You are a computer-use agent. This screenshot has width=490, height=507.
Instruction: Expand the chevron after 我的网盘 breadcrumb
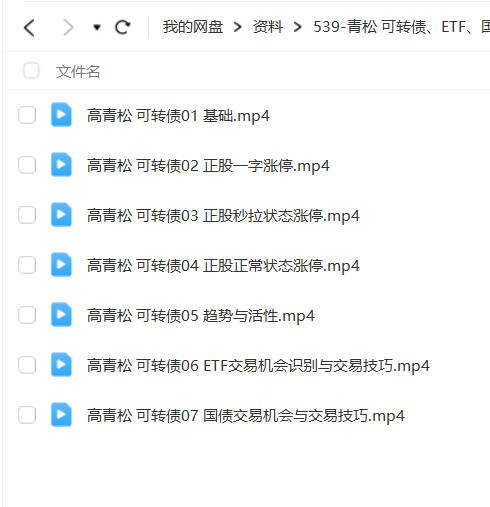238,27
